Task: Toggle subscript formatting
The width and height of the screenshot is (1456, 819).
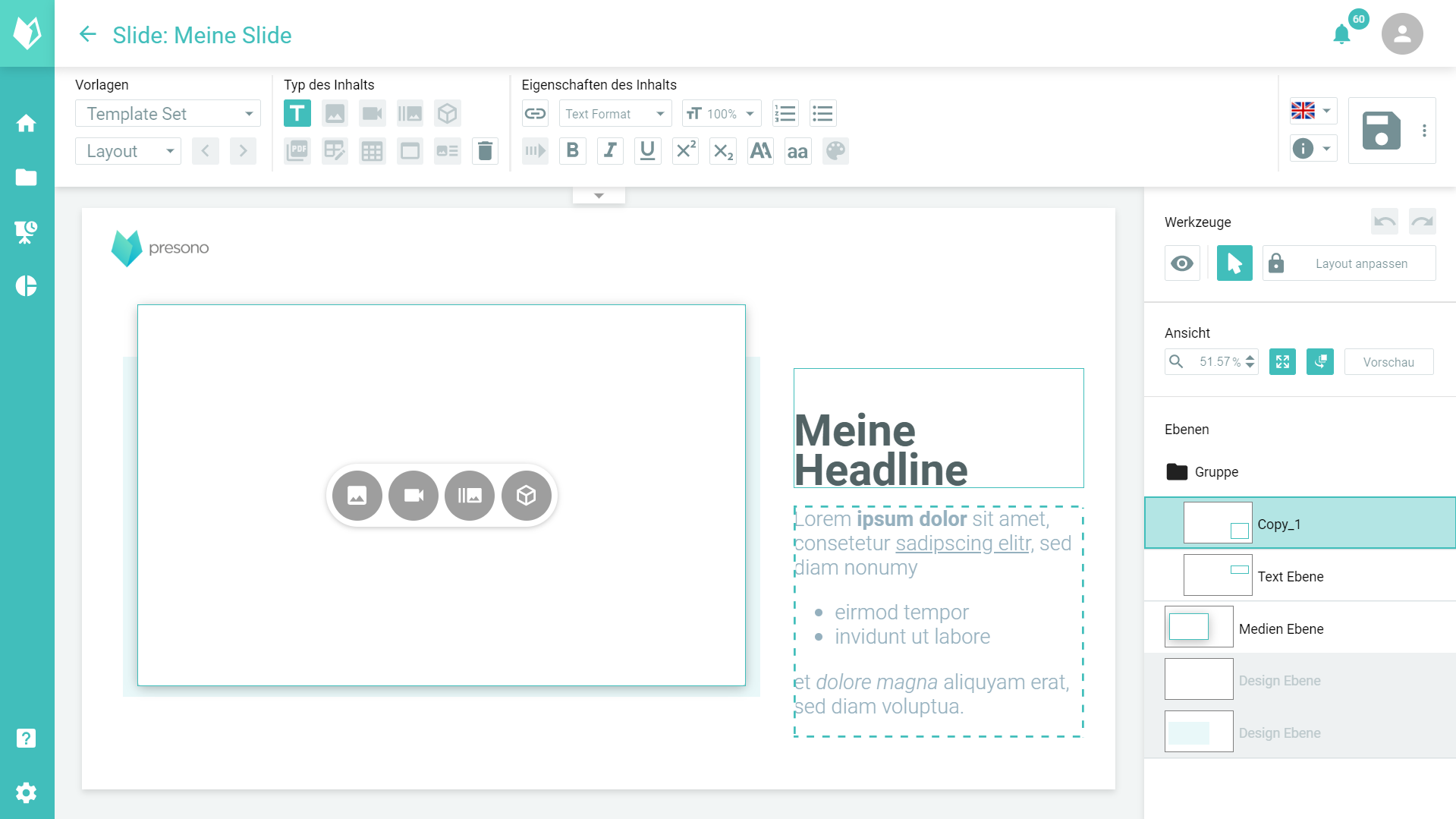Action: tap(723, 151)
